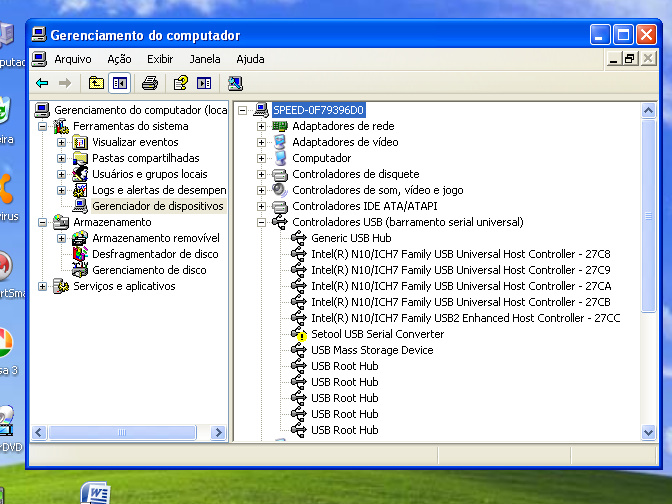
Task: Expand the Computador node
Action: coord(261,158)
